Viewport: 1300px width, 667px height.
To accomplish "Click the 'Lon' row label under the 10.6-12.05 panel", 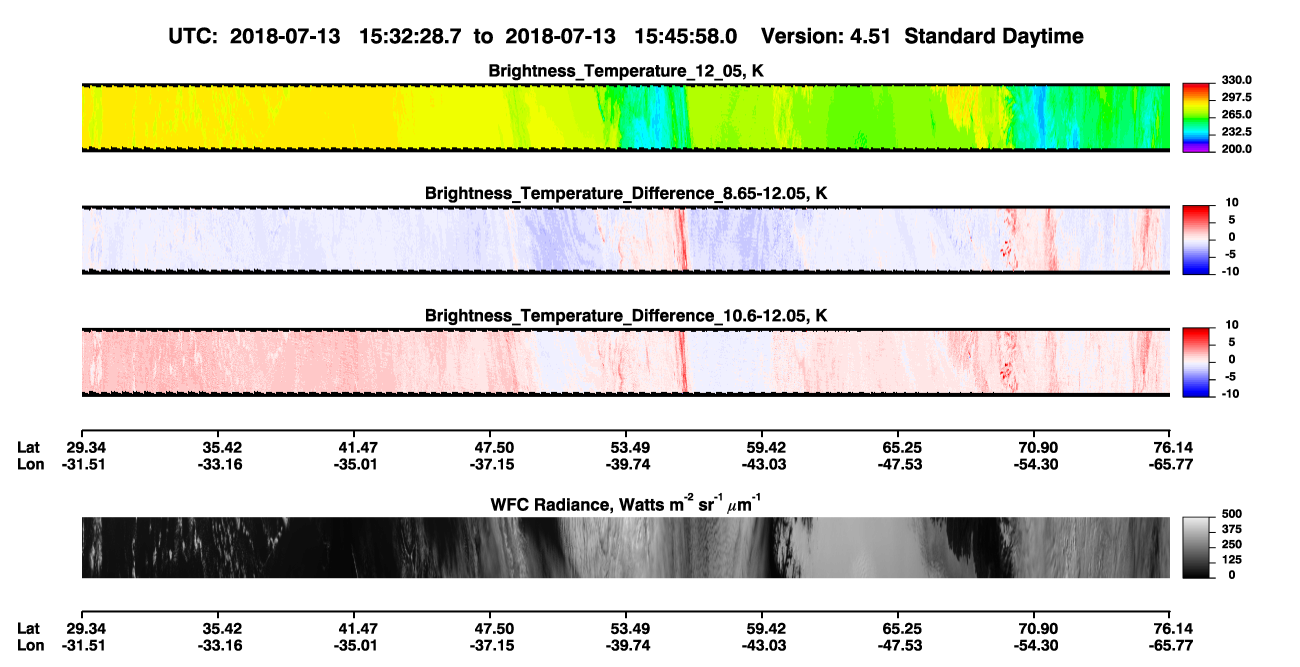I will [x=30, y=464].
